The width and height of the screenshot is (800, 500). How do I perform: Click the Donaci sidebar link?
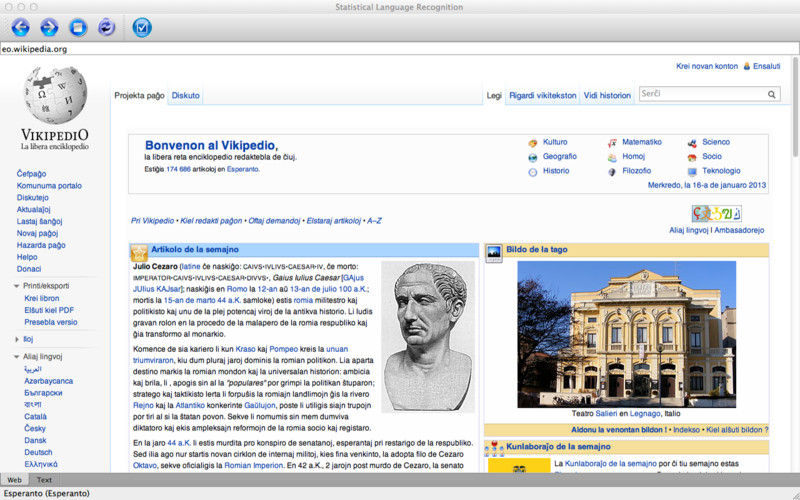[x=29, y=269]
